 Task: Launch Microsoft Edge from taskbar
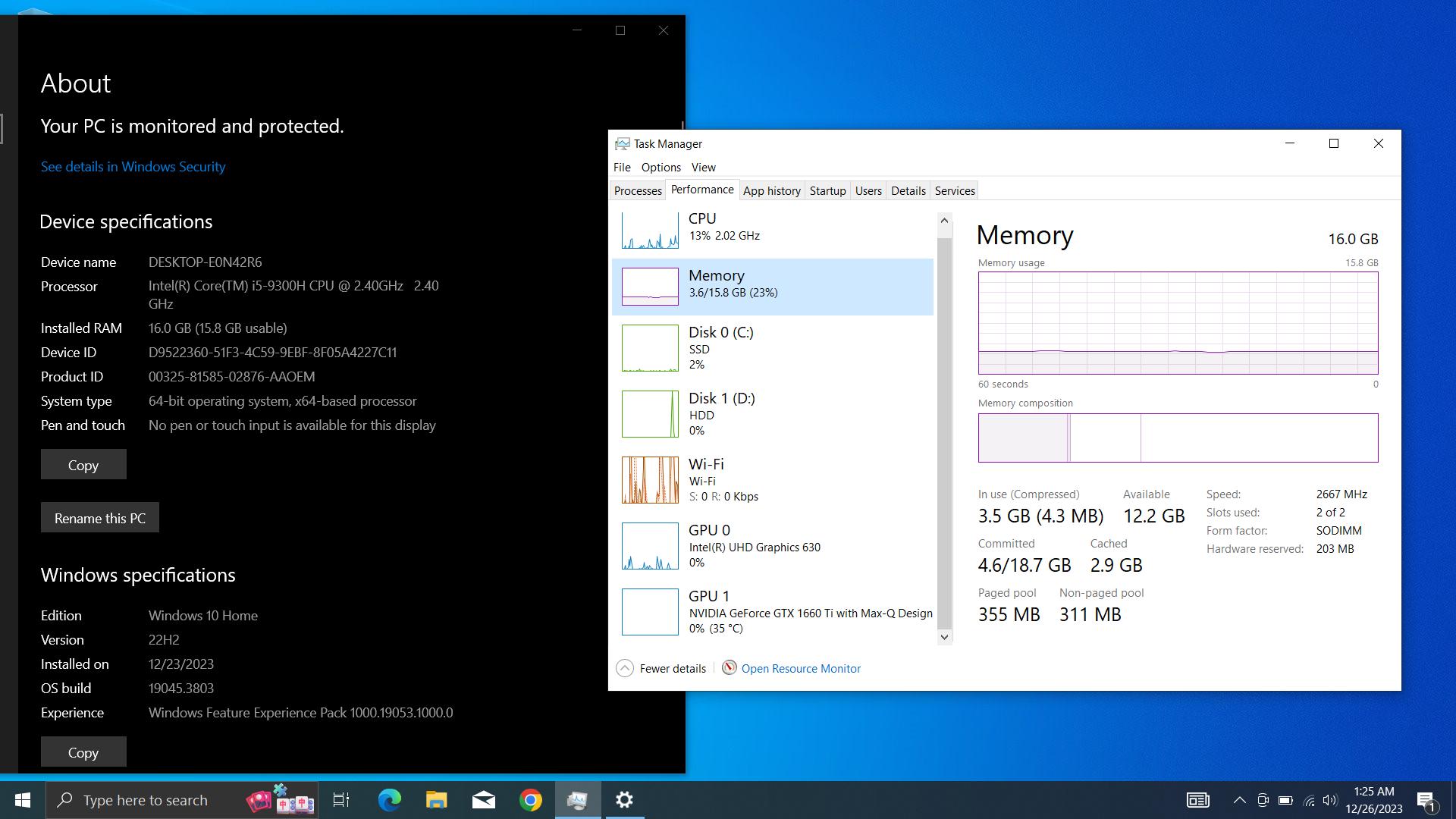(390, 800)
